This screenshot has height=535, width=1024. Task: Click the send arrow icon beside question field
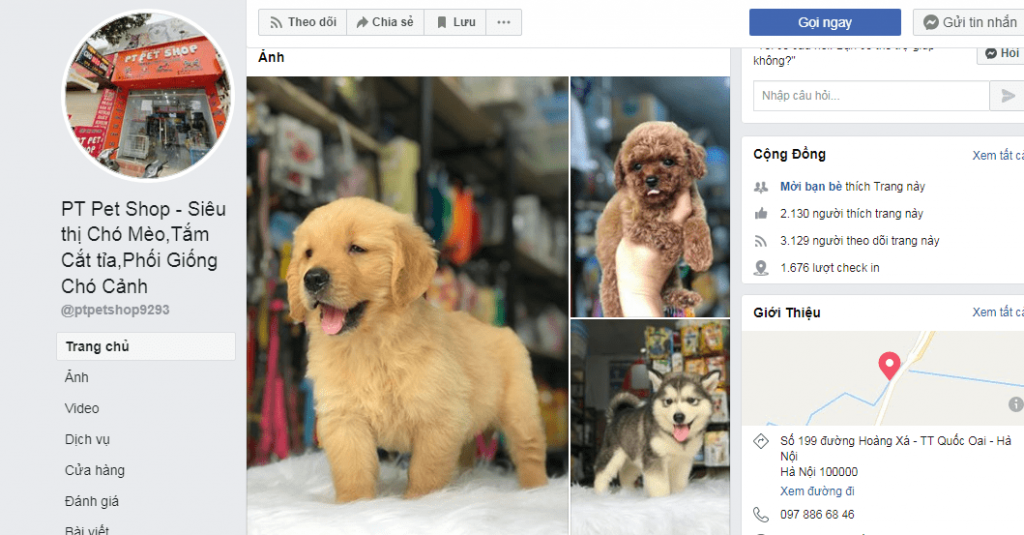click(x=1006, y=96)
